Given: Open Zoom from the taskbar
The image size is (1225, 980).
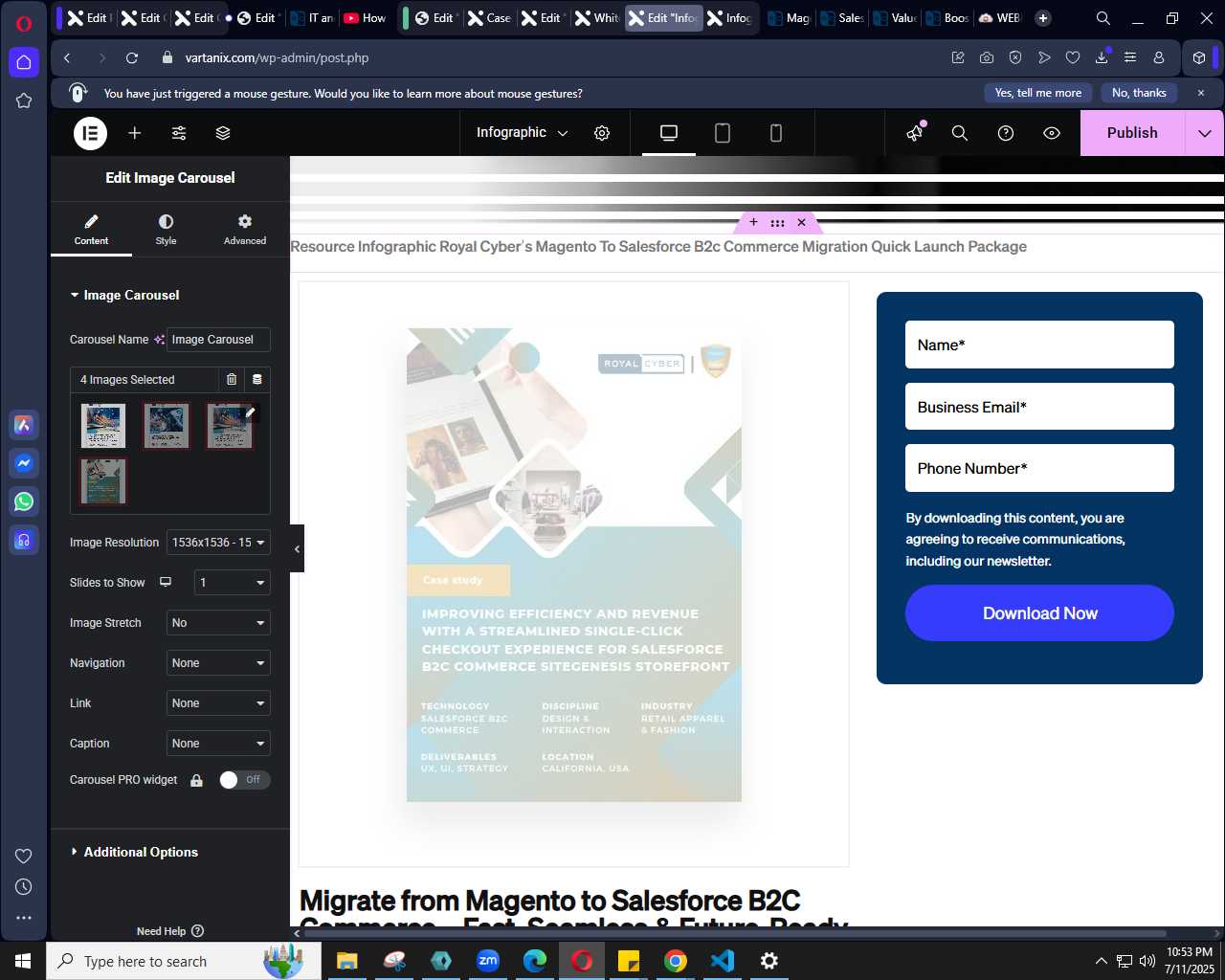Looking at the screenshot, I should 488,961.
